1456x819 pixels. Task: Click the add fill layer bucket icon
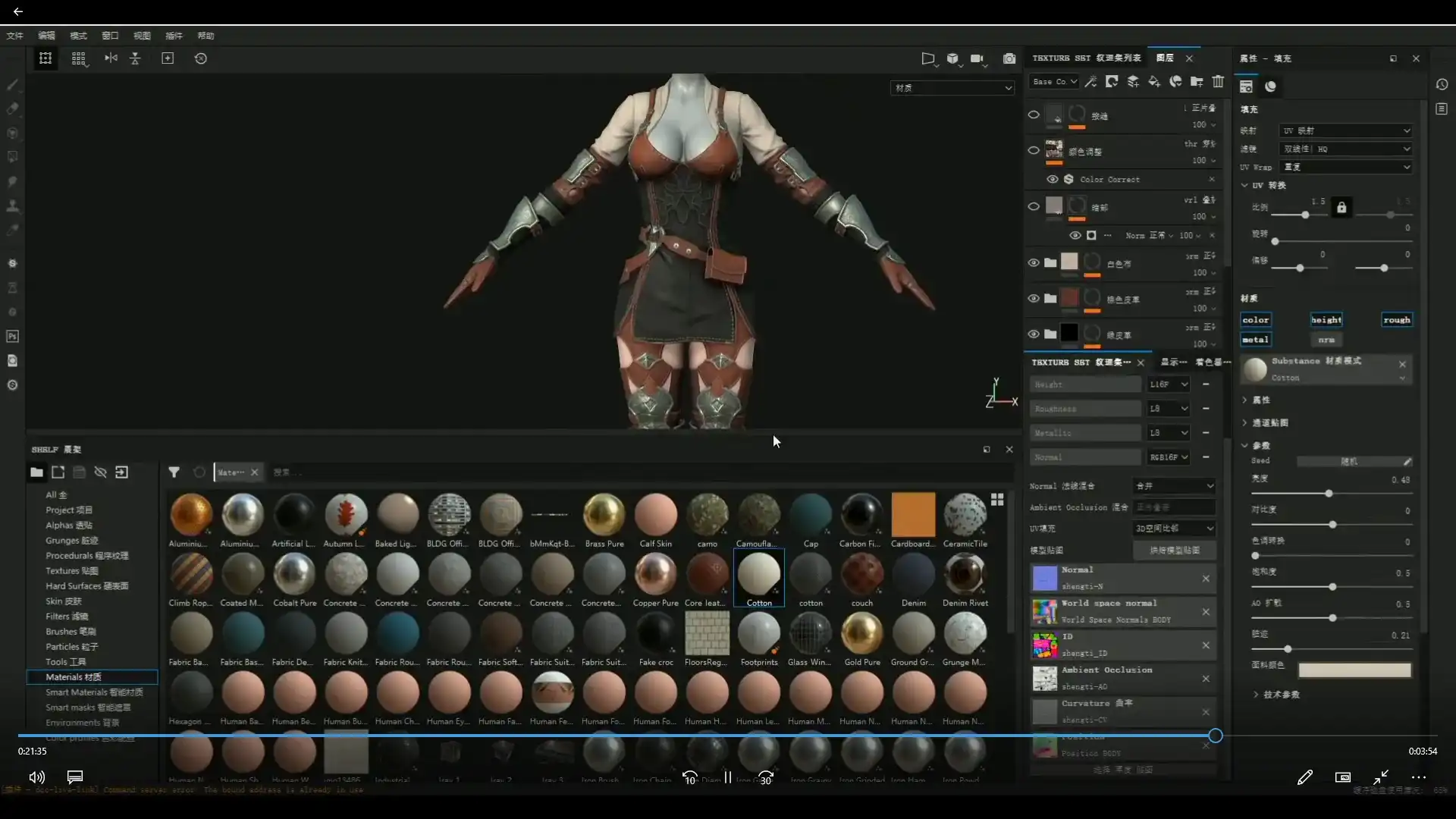(1154, 82)
